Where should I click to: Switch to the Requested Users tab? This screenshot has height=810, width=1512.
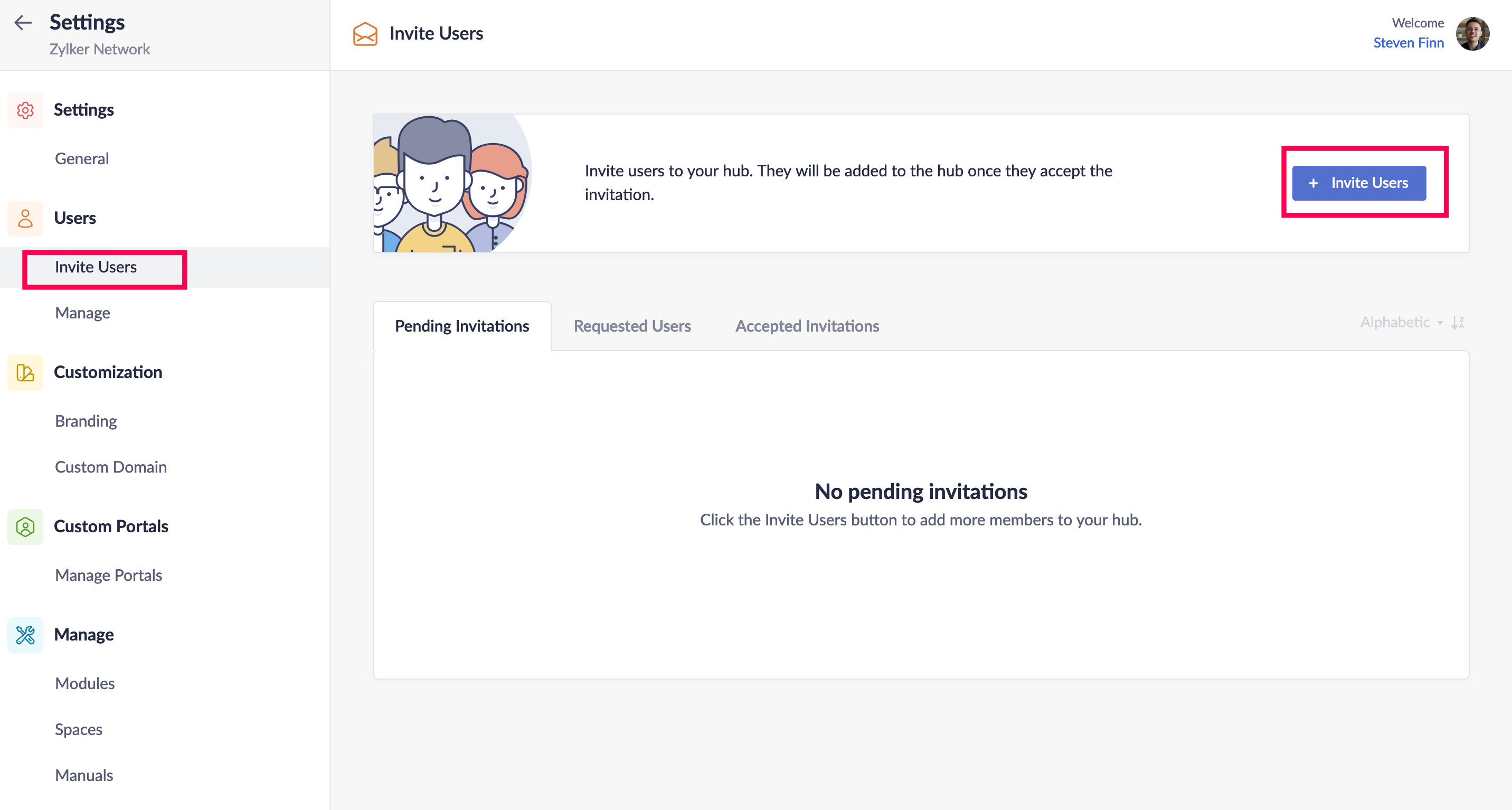[x=632, y=326]
